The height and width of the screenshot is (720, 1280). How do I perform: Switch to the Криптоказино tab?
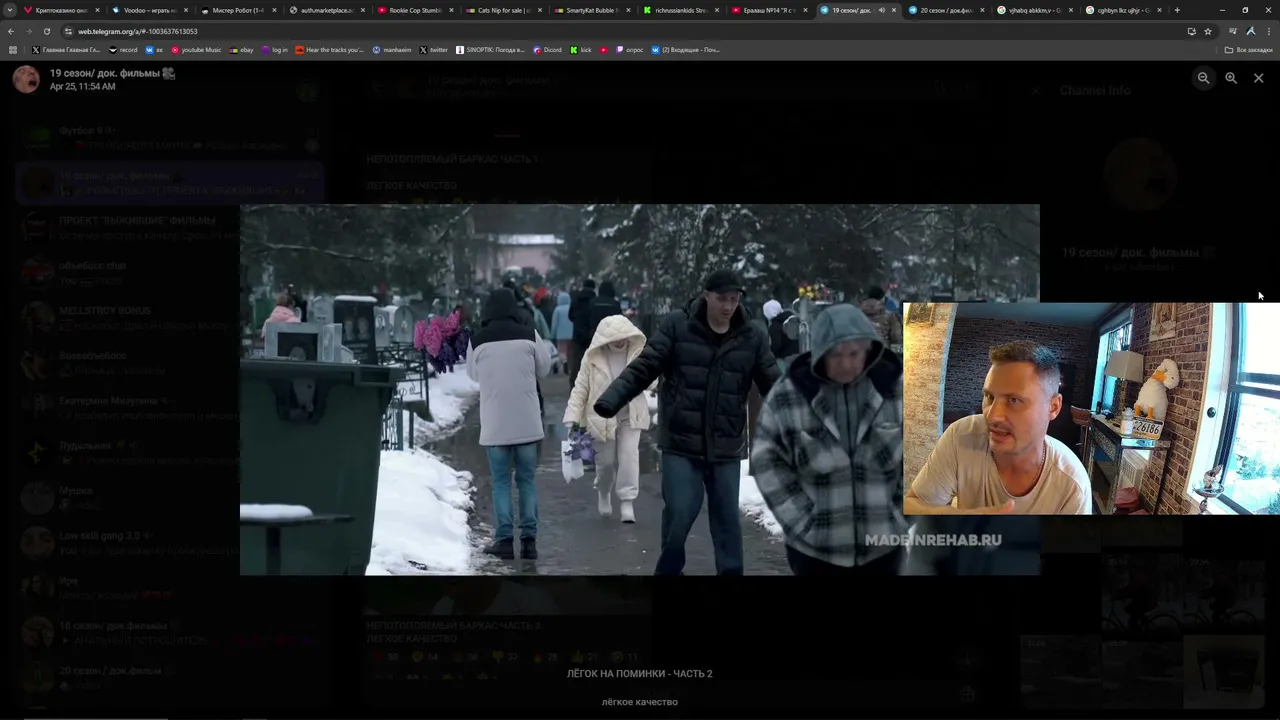click(60, 10)
